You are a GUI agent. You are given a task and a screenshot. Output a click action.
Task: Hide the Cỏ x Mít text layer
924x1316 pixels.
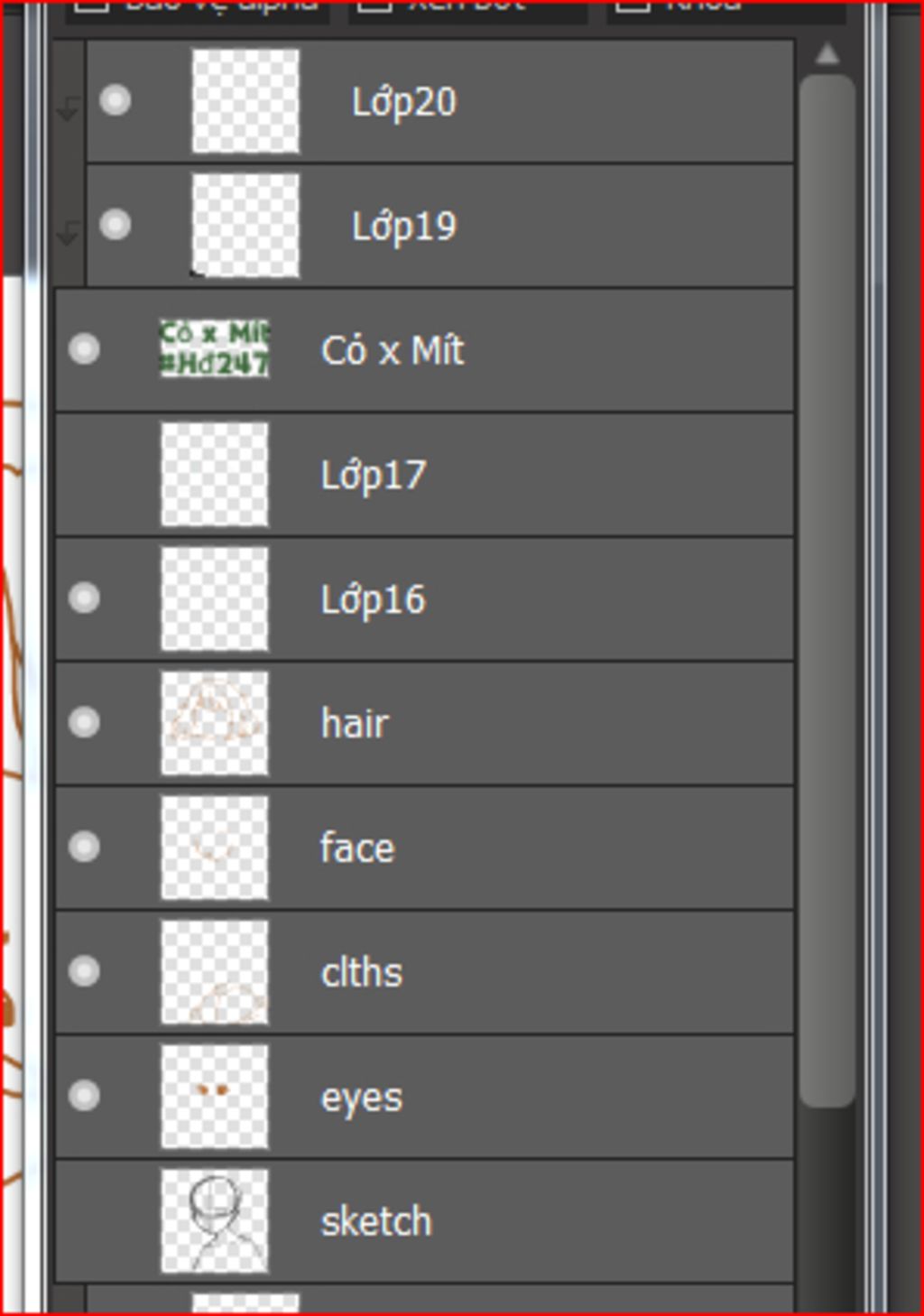[84, 349]
